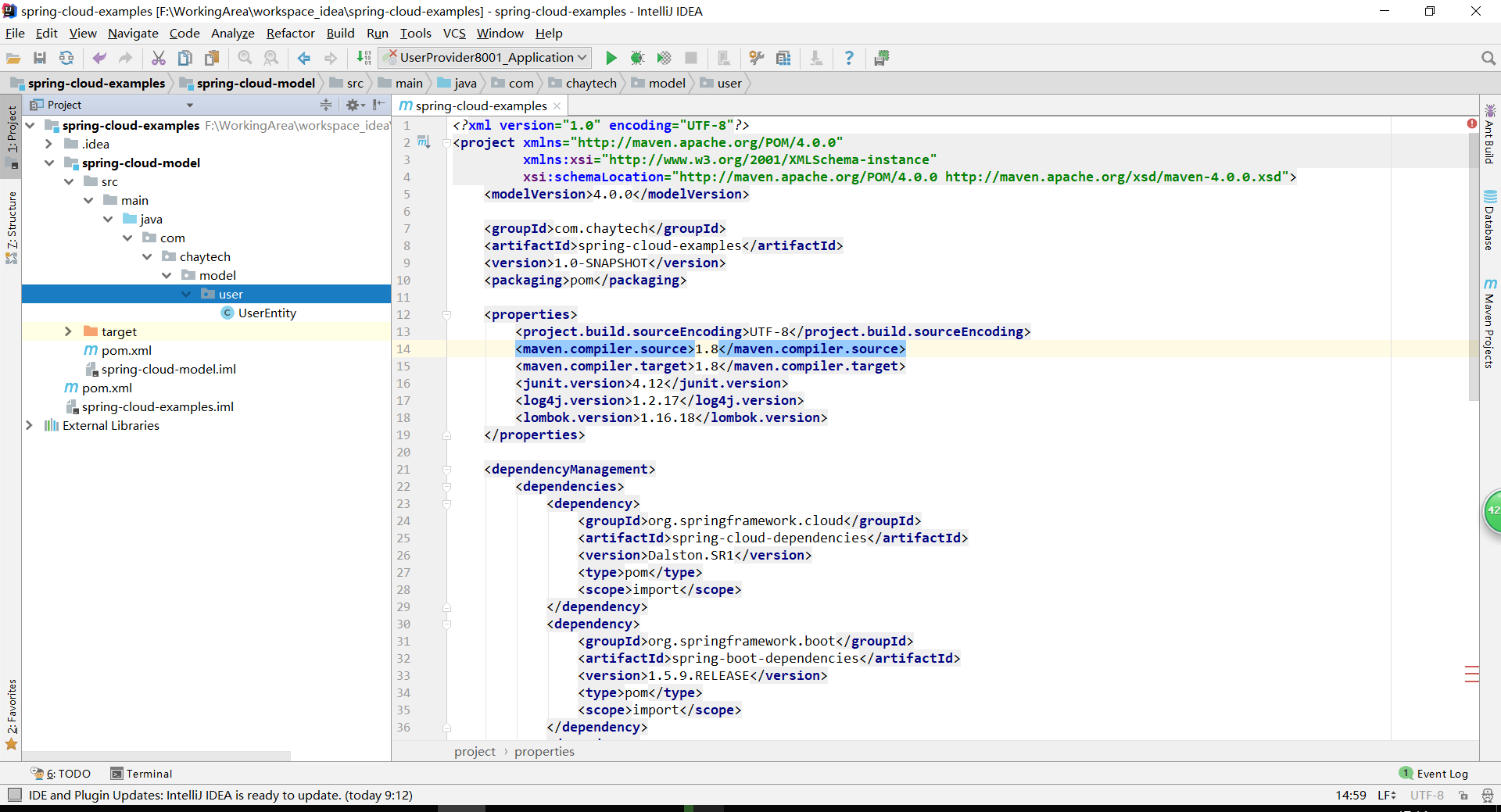Image resolution: width=1501 pixels, height=812 pixels.
Task: Click the Paste clipboard icon
Action: 212,58
